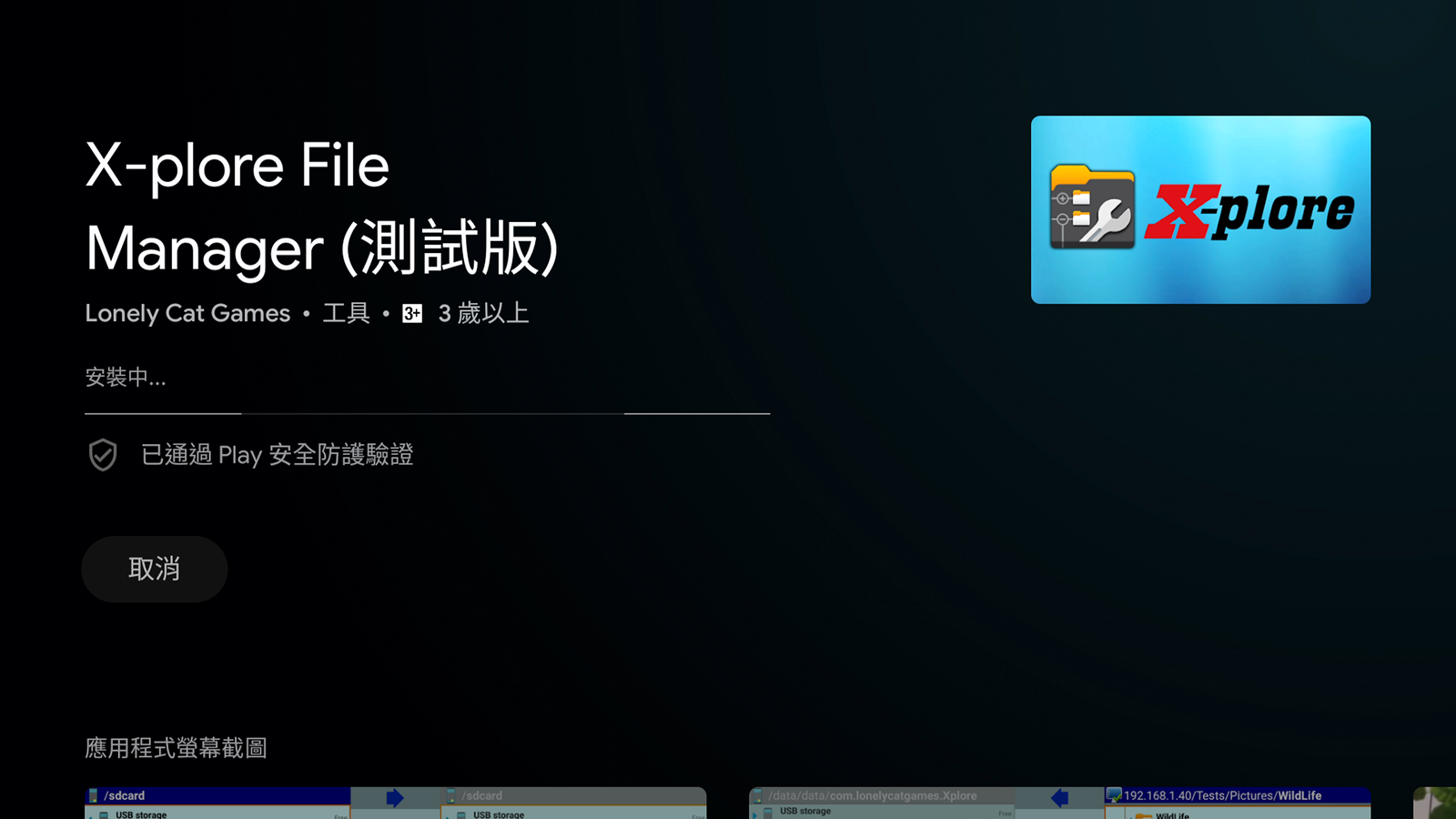The height and width of the screenshot is (819, 1456).
Task: Click the folder-and-wrench icon in the banner
Action: [1092, 207]
